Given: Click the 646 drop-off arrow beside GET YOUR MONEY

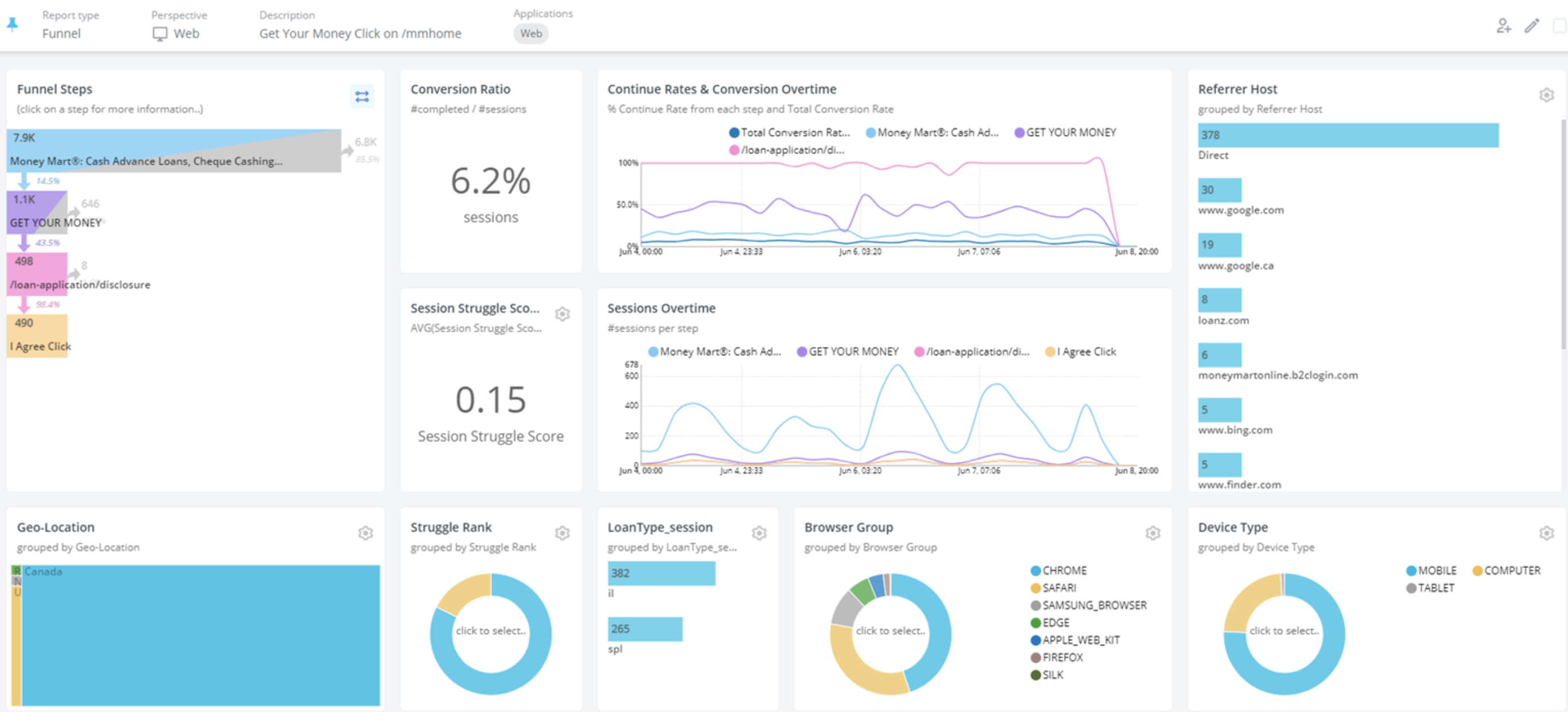Looking at the screenshot, I should pos(73,212).
